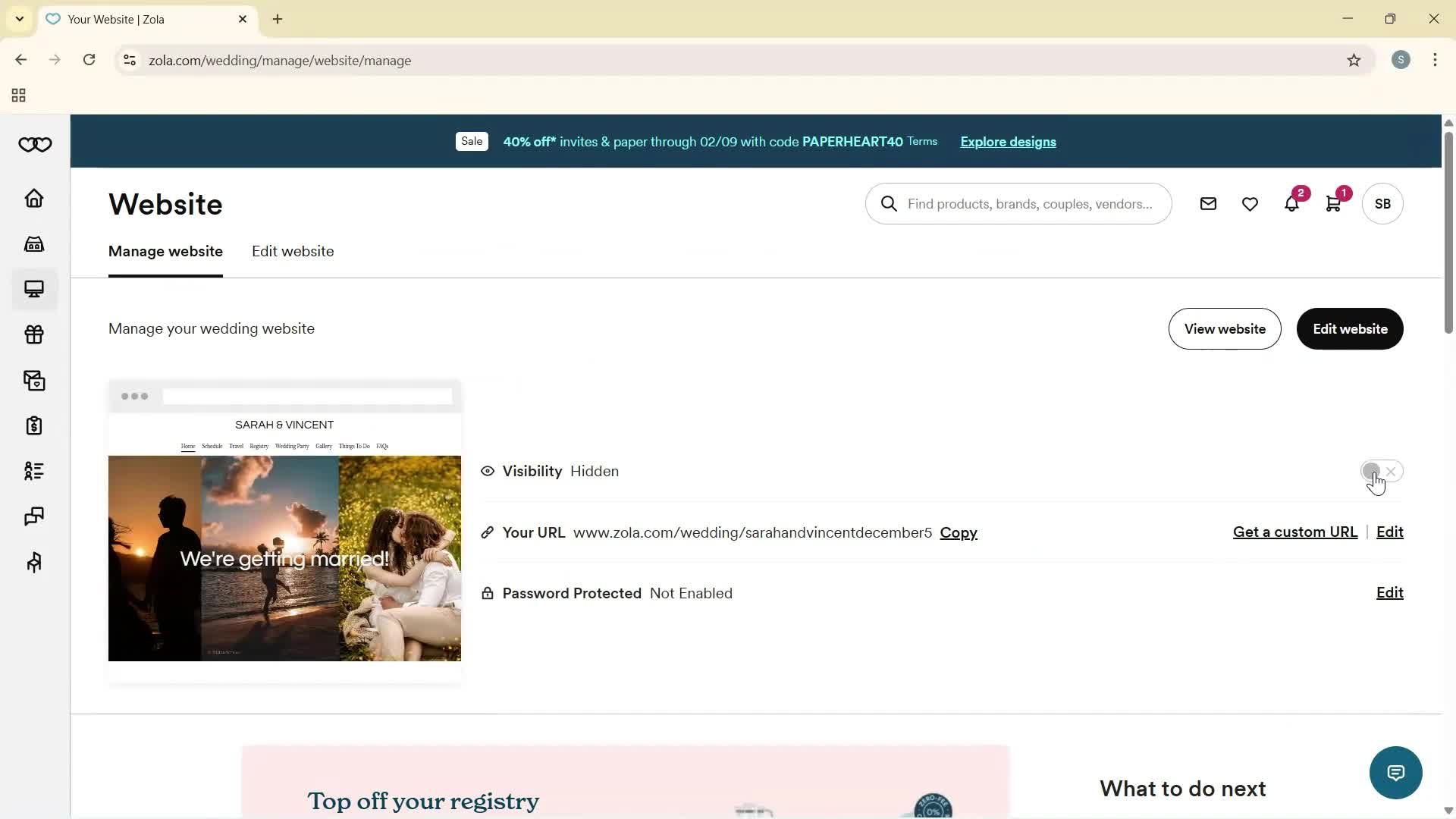This screenshot has width=1456, height=819.
Task: Open the browser tab search chevron
Action: [x=19, y=19]
